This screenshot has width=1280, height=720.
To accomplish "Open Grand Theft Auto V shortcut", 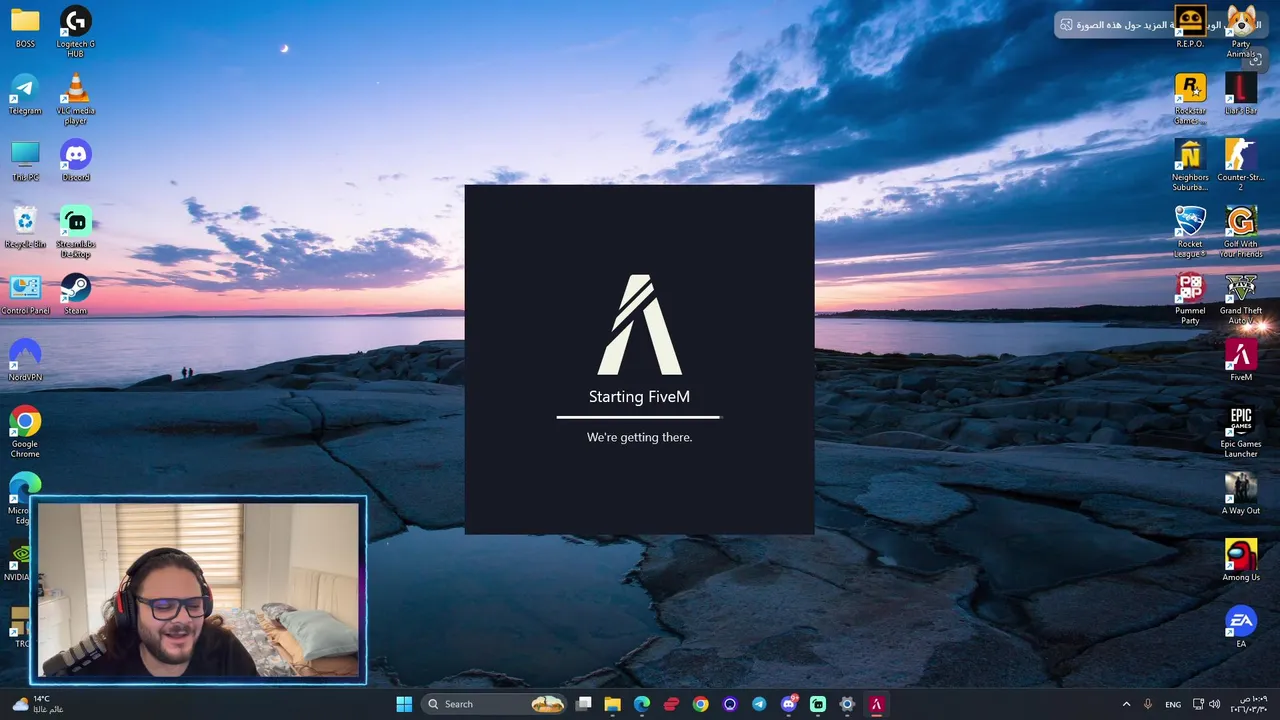I will 1241,298.
